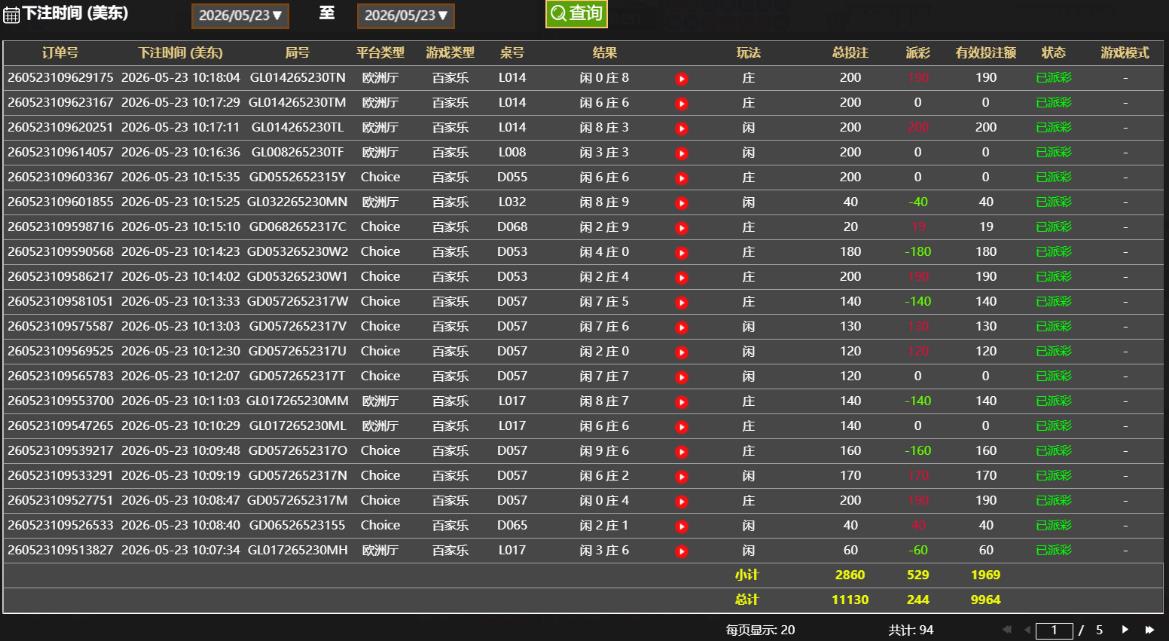Play video replay for order 260523109586217

pos(681,277)
